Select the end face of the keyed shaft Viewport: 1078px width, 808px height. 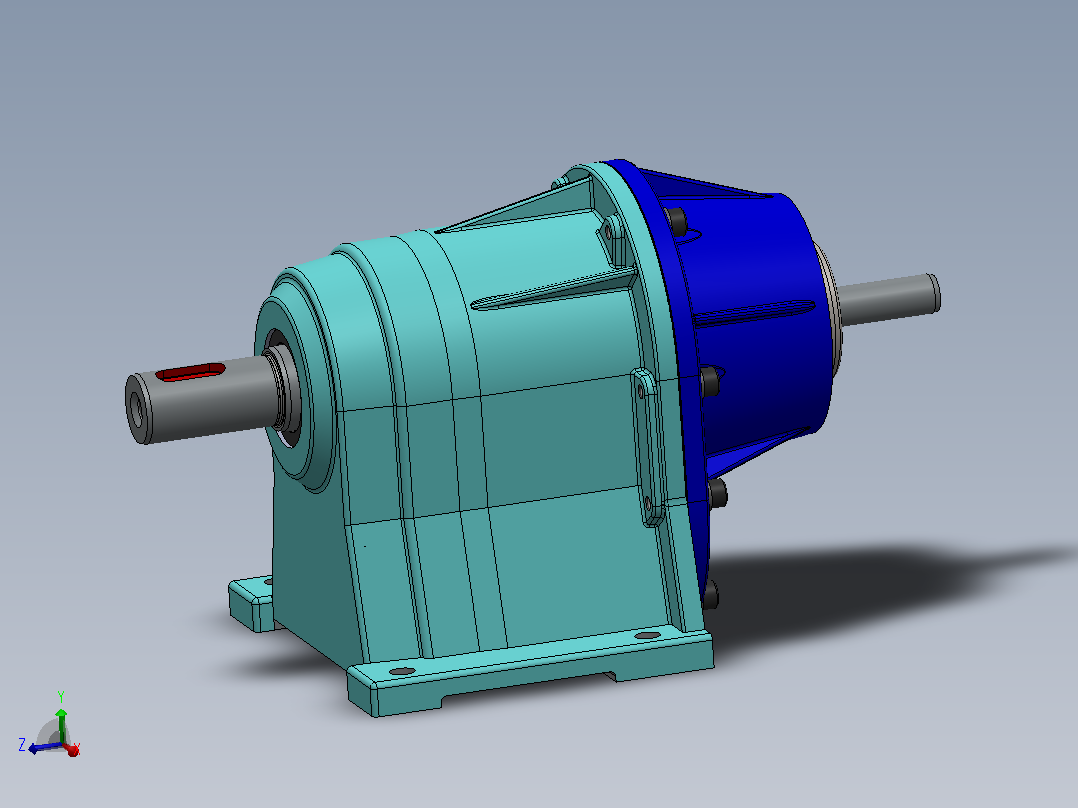138,409
